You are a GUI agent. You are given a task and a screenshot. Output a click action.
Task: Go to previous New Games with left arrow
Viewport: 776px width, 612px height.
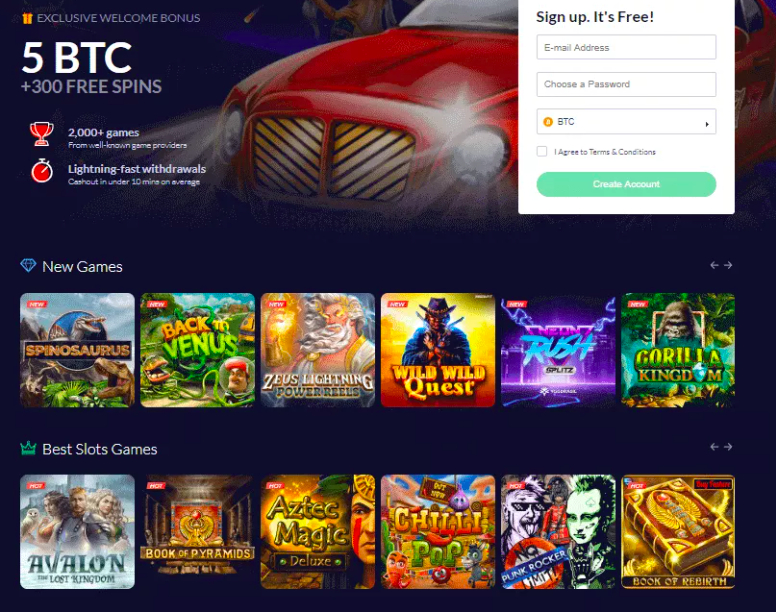[x=714, y=265]
